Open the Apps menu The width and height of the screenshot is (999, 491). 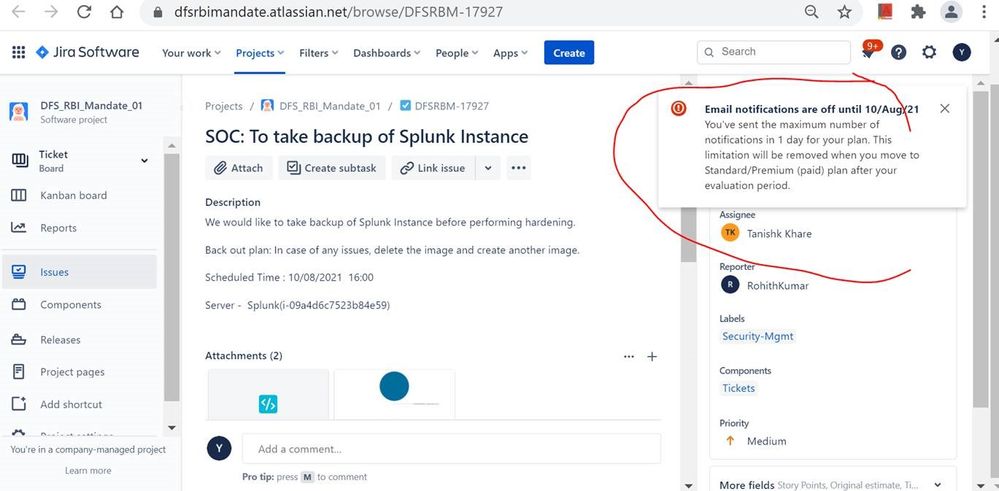[x=510, y=53]
